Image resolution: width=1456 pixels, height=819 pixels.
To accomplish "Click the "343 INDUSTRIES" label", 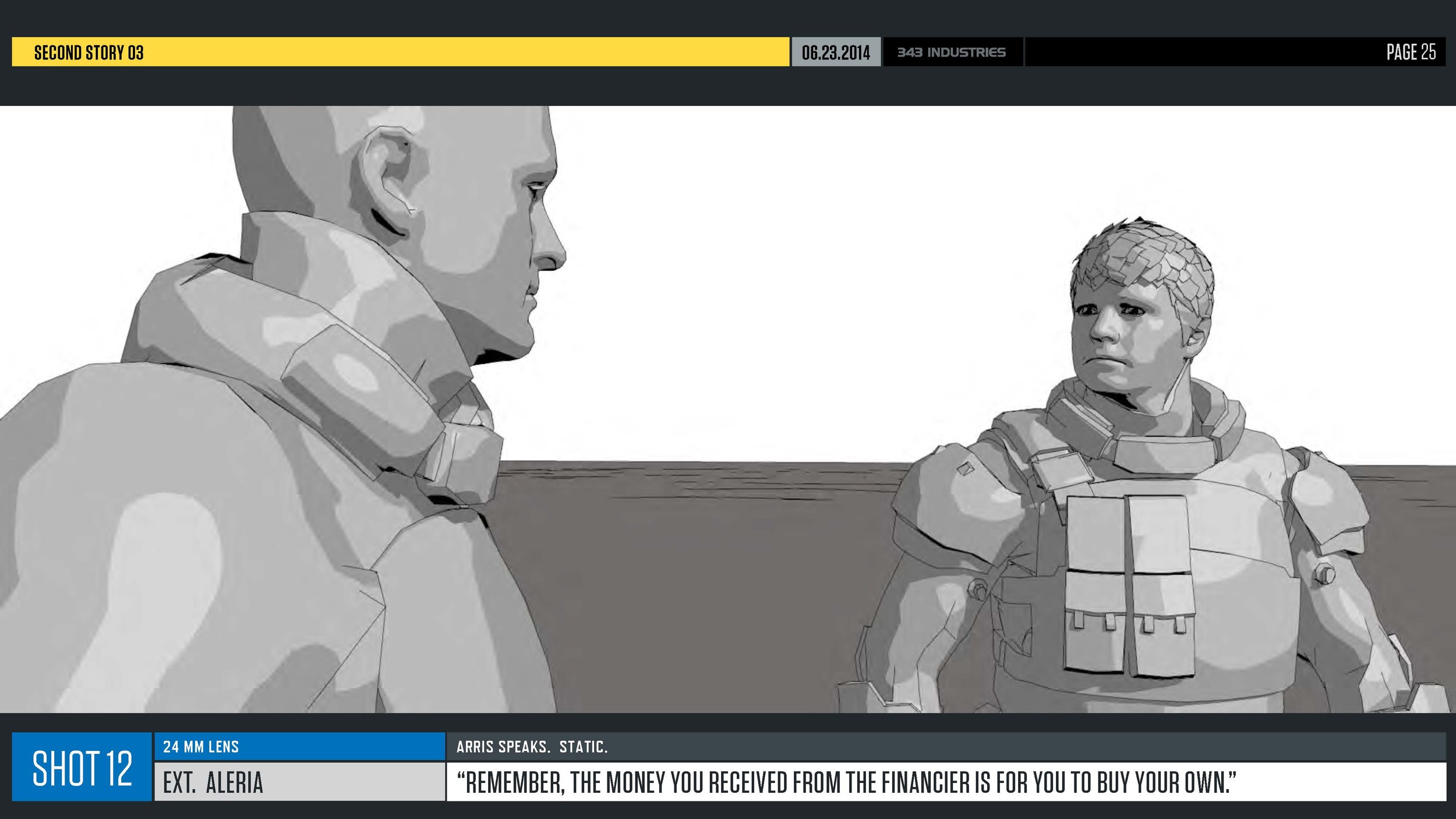I will 951,52.
